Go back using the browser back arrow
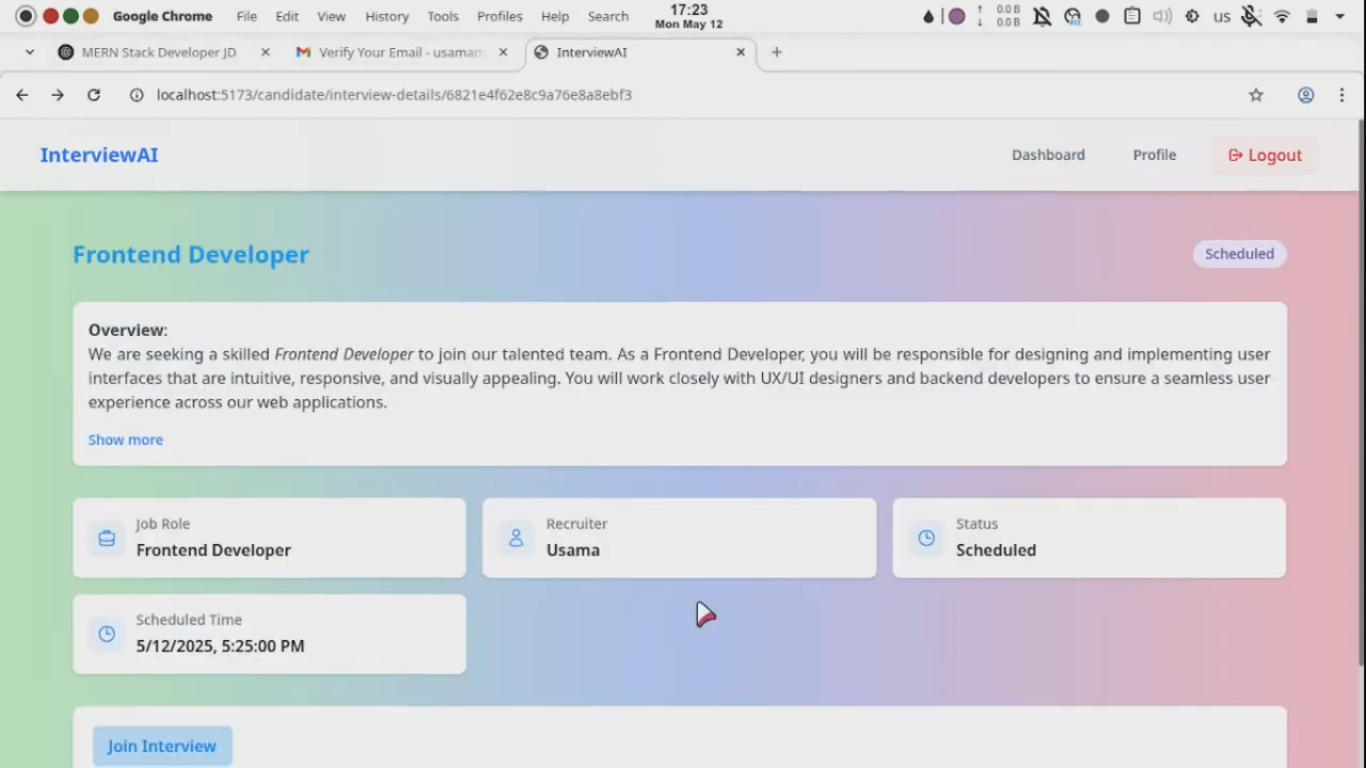Screen dimensions: 1366x768 click(22, 95)
